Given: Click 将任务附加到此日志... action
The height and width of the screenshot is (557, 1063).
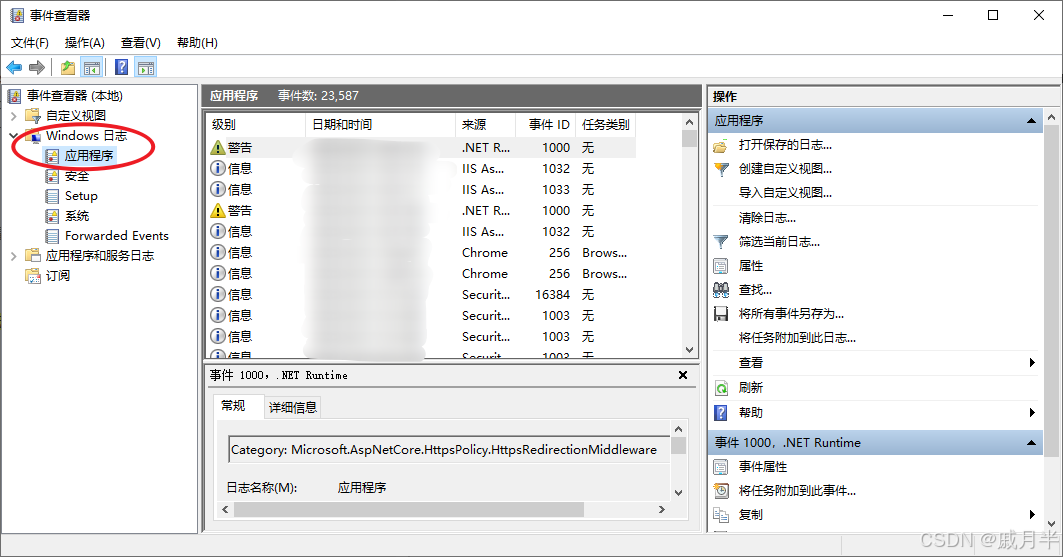Looking at the screenshot, I should [x=797, y=337].
